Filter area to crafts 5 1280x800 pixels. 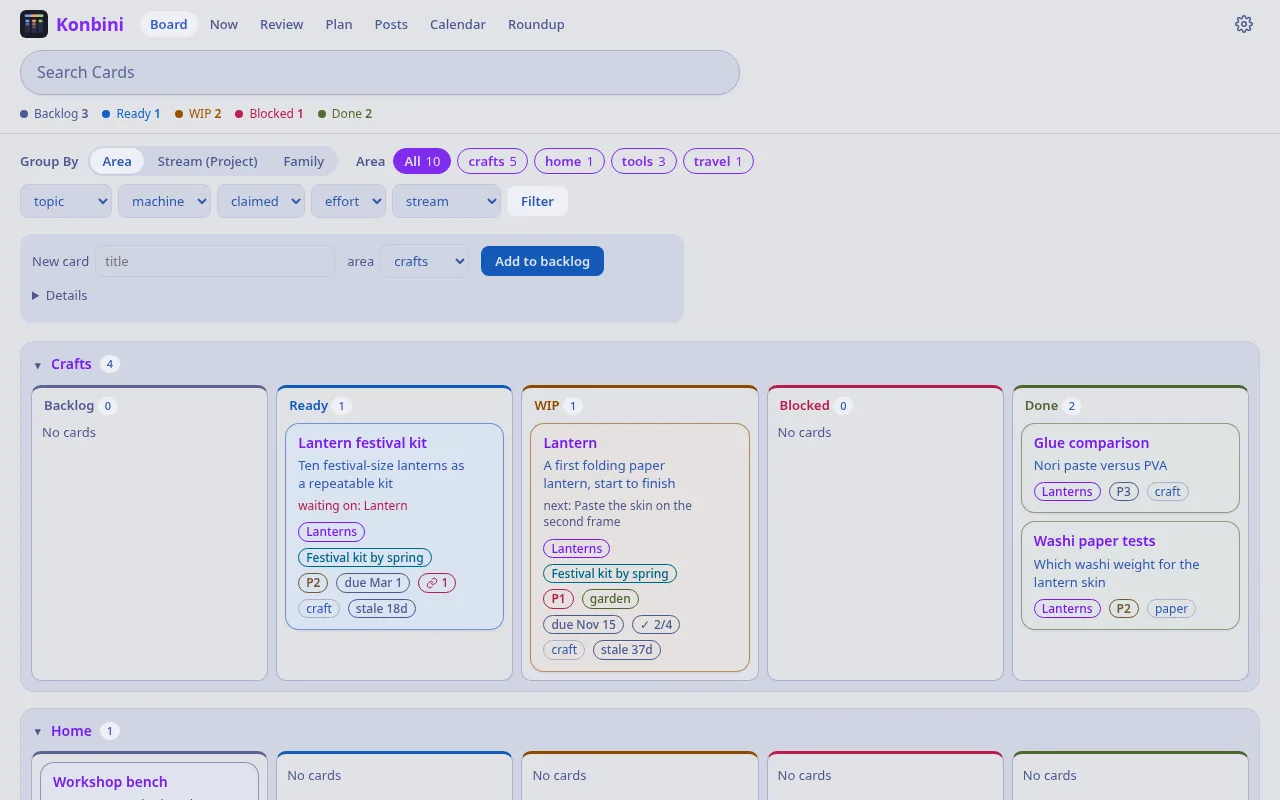pos(493,161)
